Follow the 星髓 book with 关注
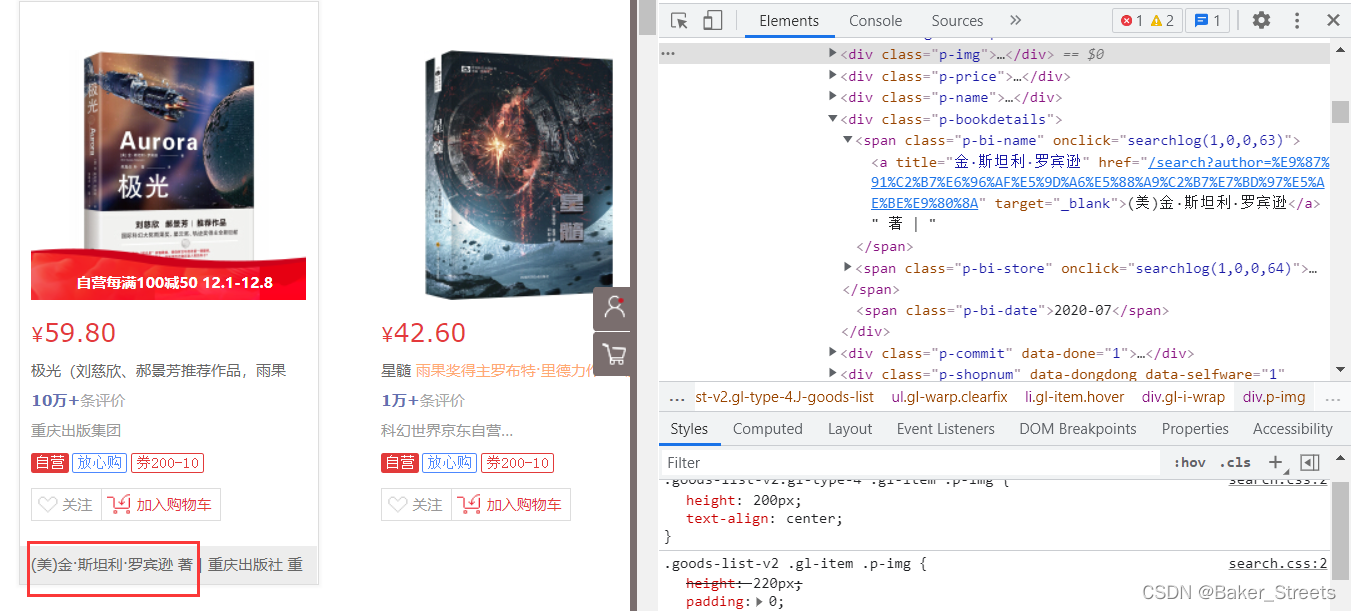The image size is (1351, 611). click(416, 505)
